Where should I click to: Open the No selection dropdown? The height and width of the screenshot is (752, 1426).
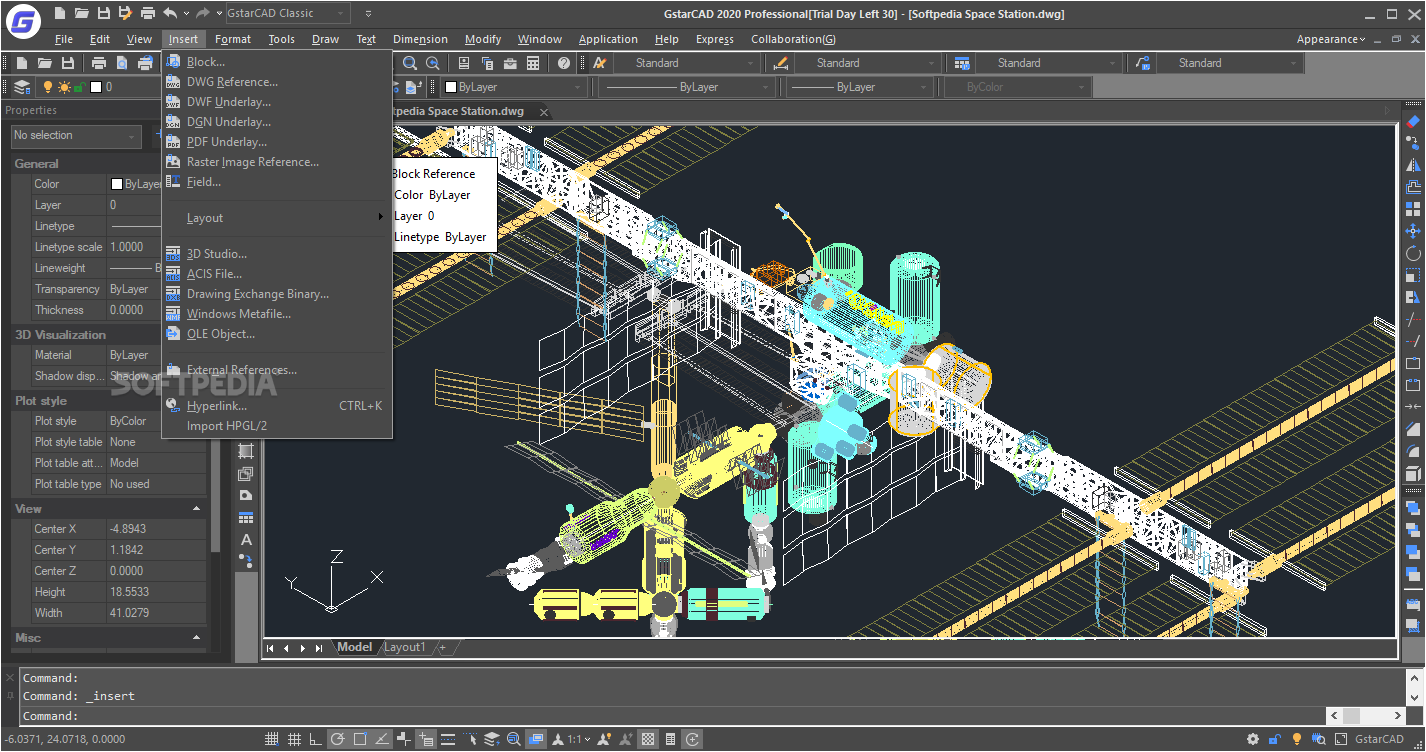pyautogui.click(x=76, y=135)
